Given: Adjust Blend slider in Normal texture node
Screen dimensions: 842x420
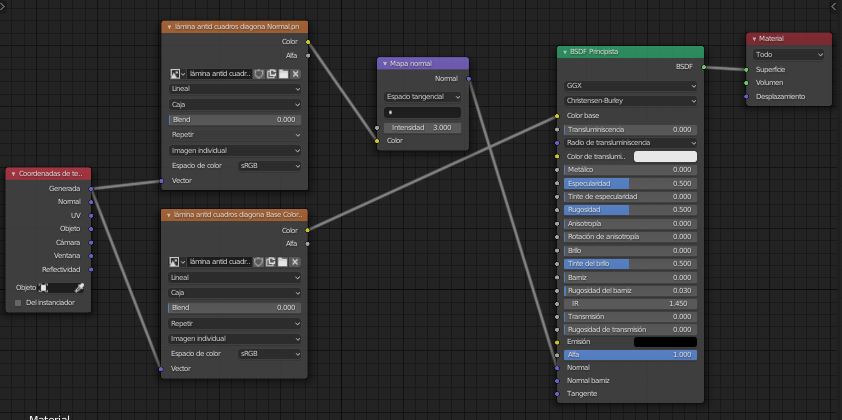Looking at the screenshot, I should click(x=235, y=120).
